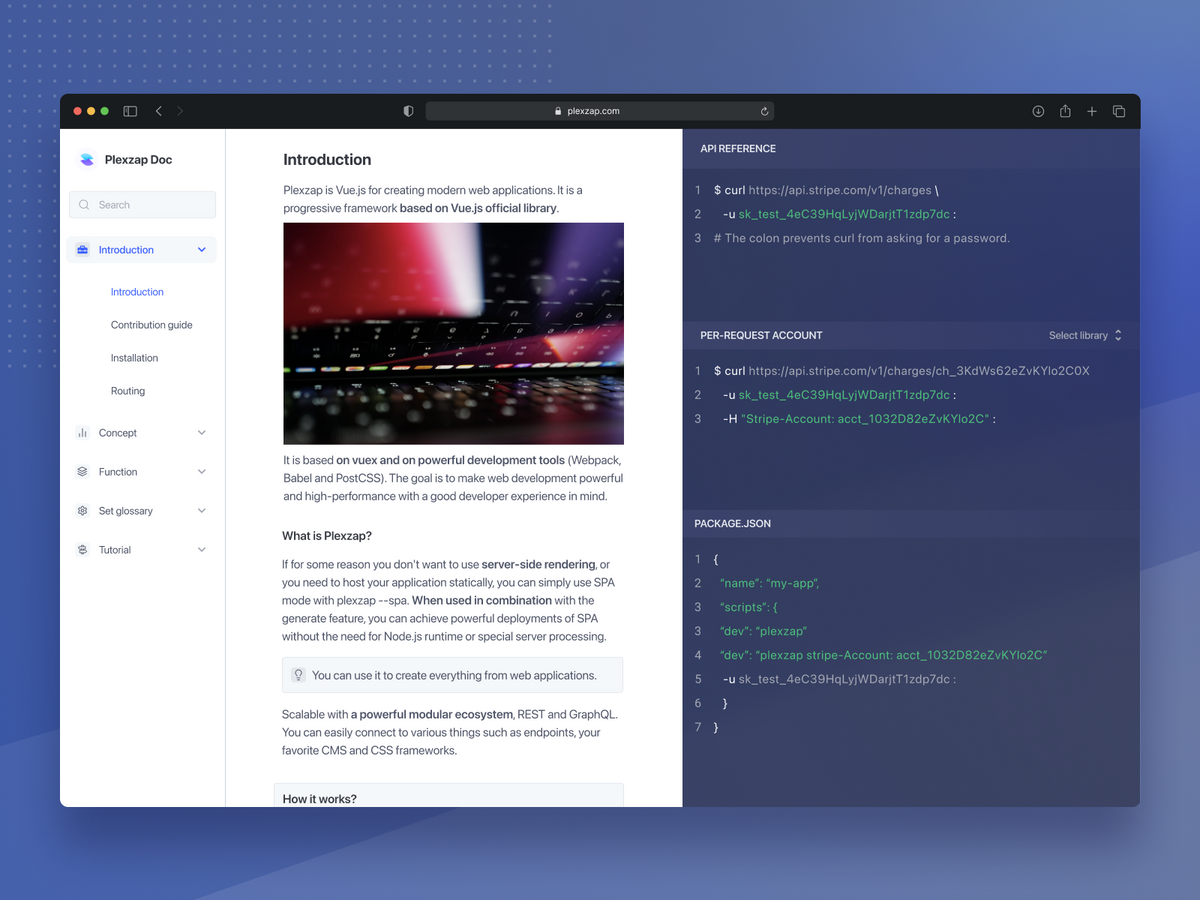Viewport: 1200px width, 900px height.
Task: Click the colon comment line in API Reference
Action: click(x=862, y=238)
